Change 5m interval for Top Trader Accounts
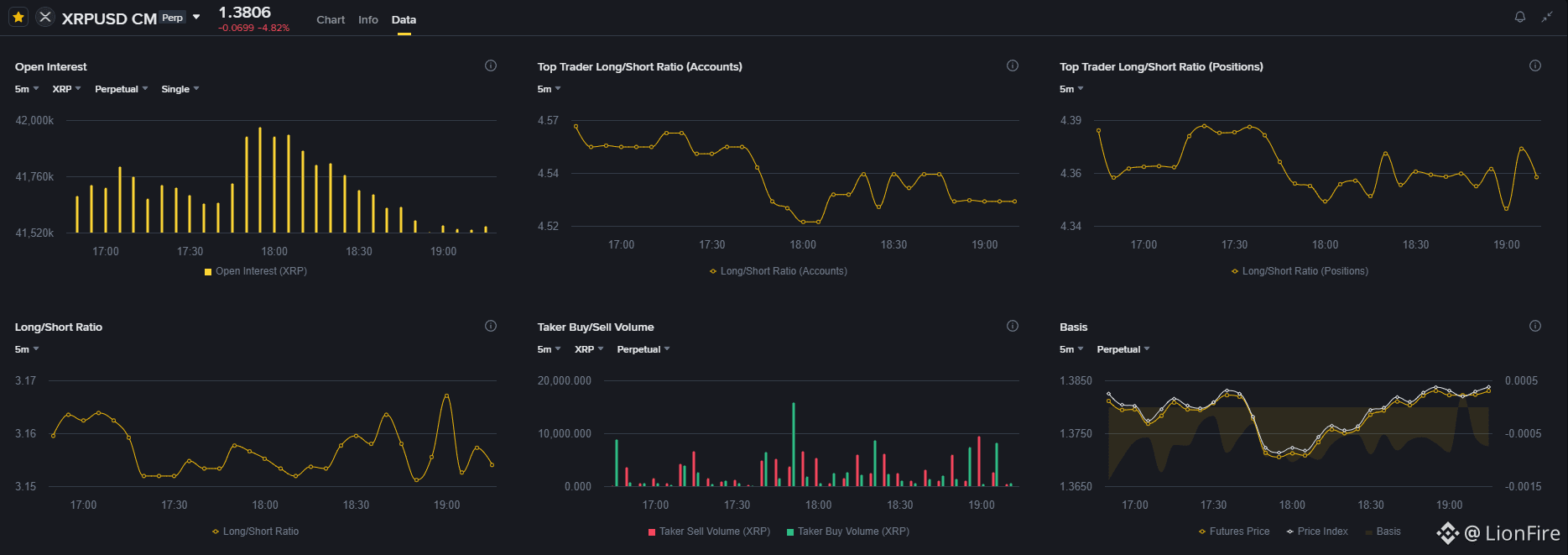Image resolution: width=1568 pixels, height=555 pixels. click(x=549, y=89)
